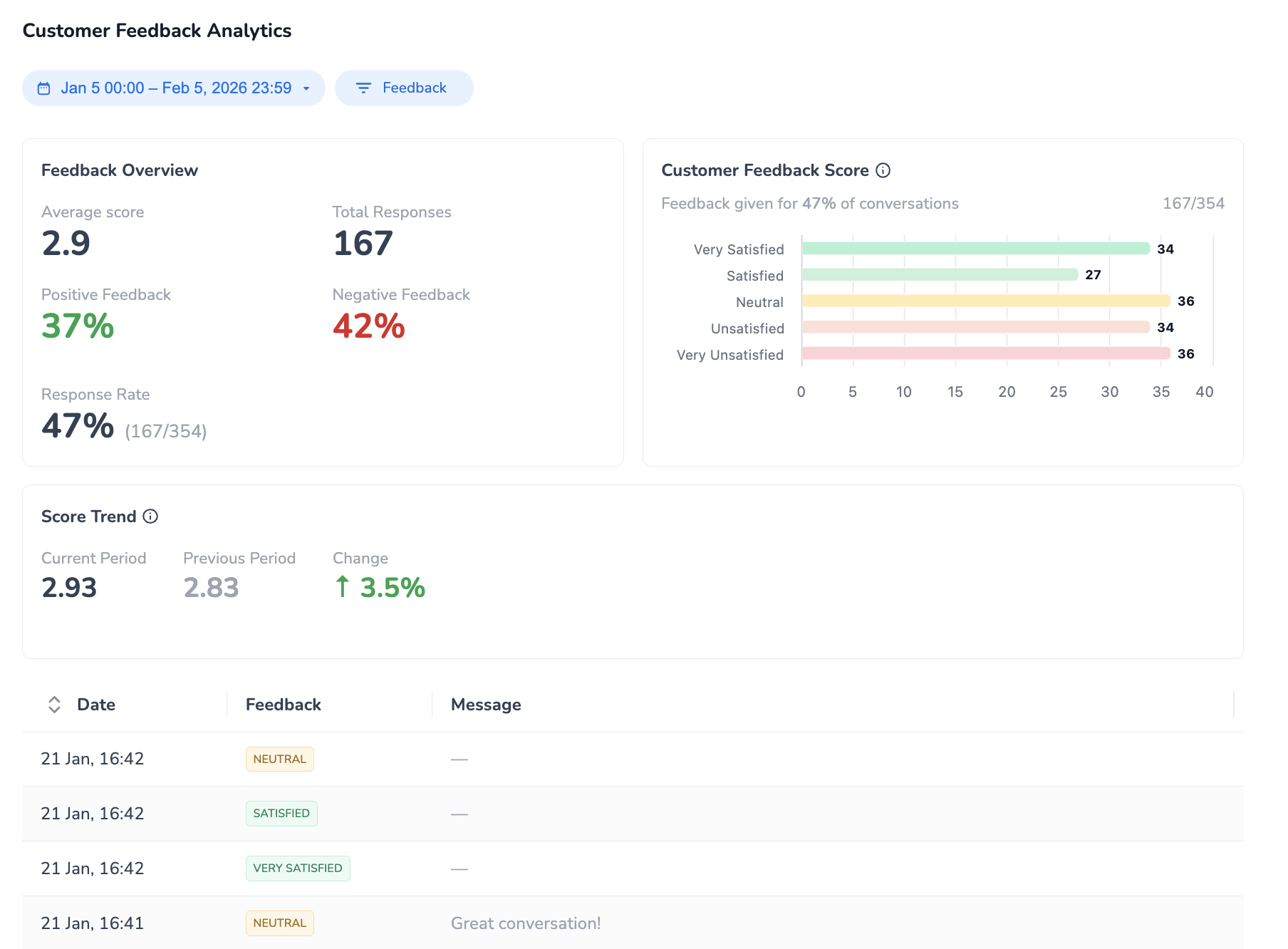This screenshot has width=1288, height=949.
Task: Click the VERY SATISFIED badge in table
Action: [298, 868]
